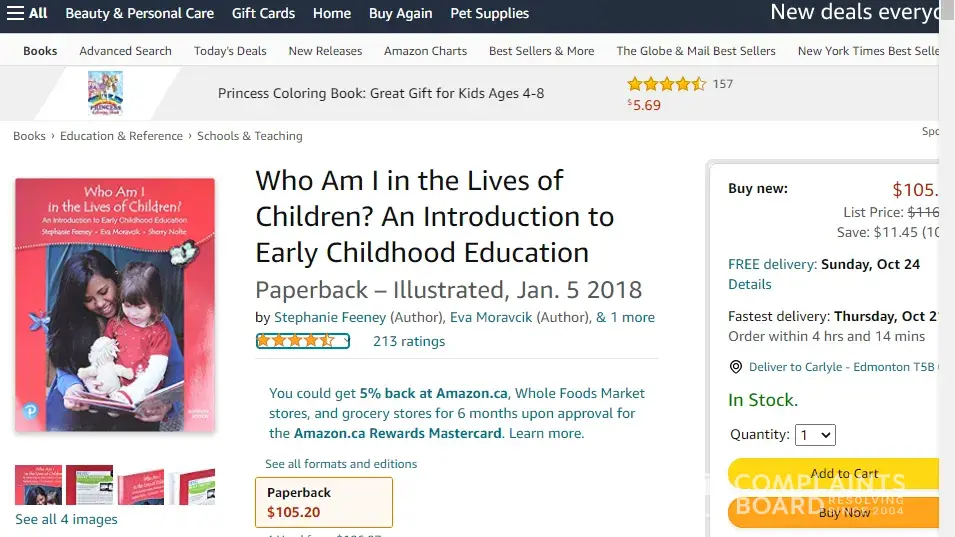Expand the Quantity dropdown
Image resolution: width=955 pixels, height=537 pixels.
814,435
